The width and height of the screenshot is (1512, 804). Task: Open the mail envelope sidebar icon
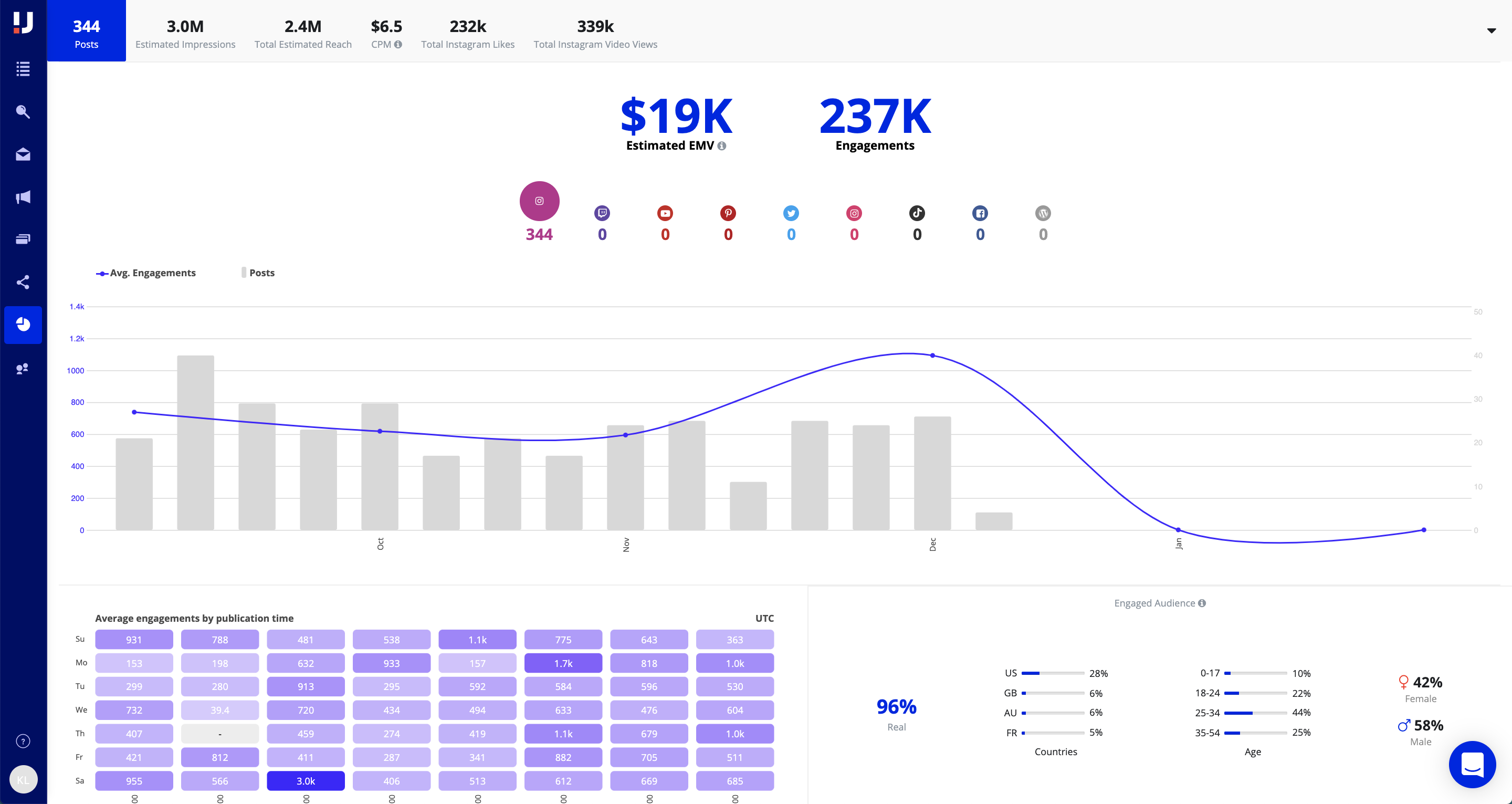(23, 154)
